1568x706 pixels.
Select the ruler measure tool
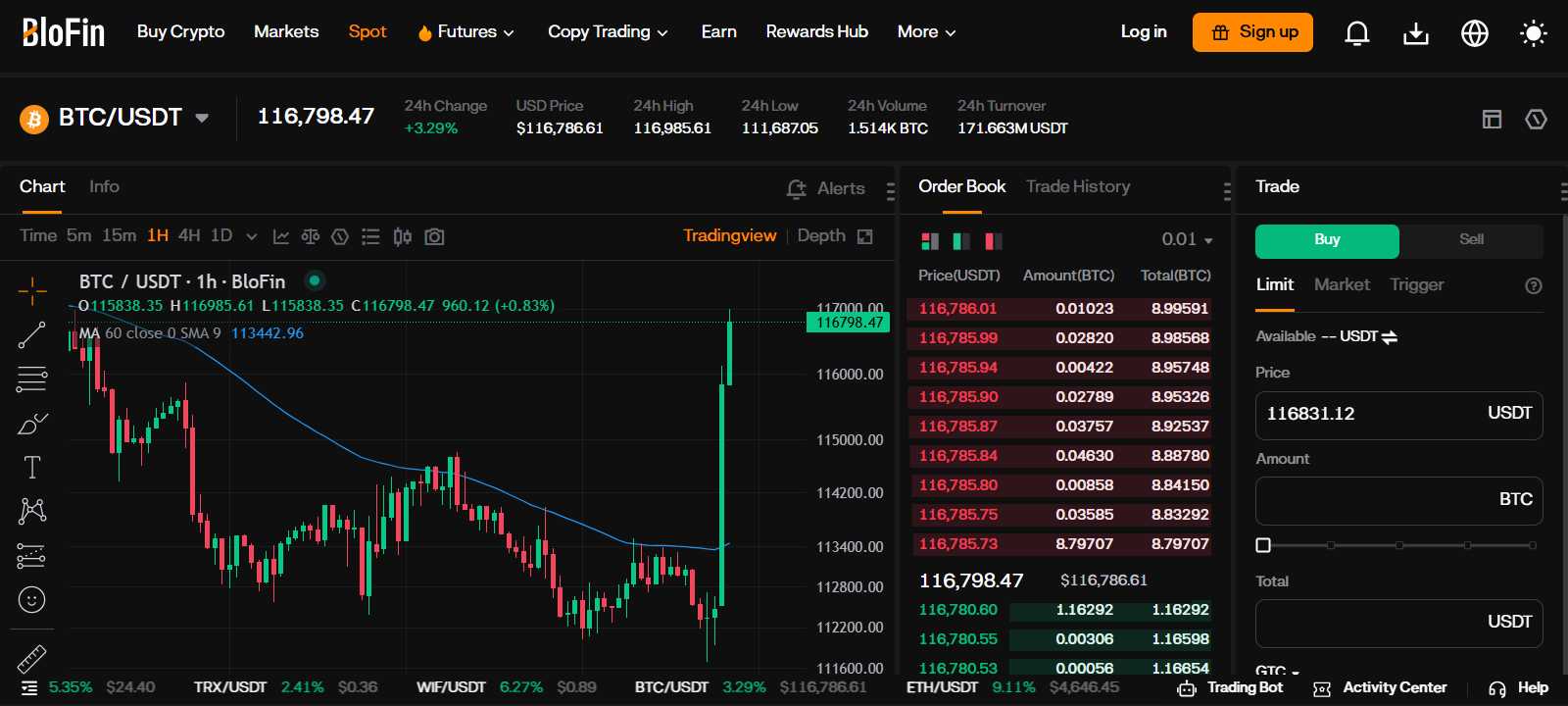coord(31,658)
